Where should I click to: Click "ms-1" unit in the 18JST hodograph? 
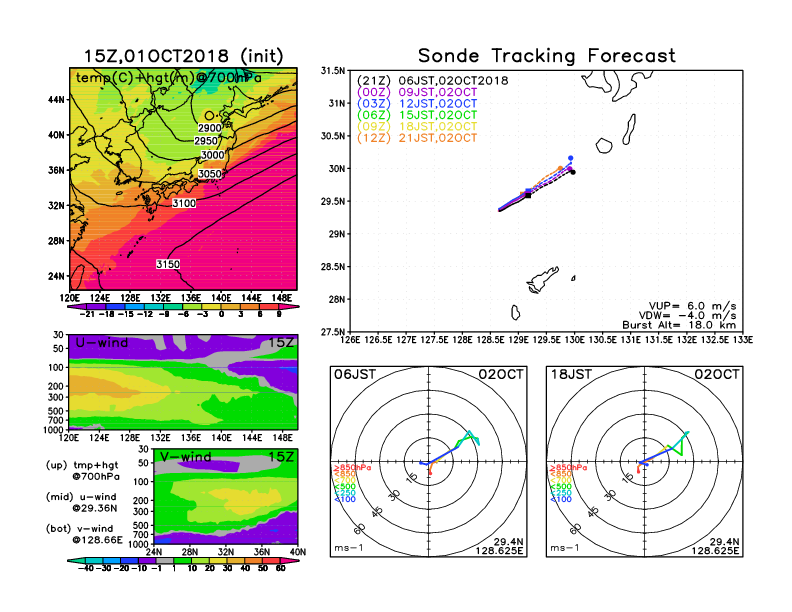coord(564,548)
